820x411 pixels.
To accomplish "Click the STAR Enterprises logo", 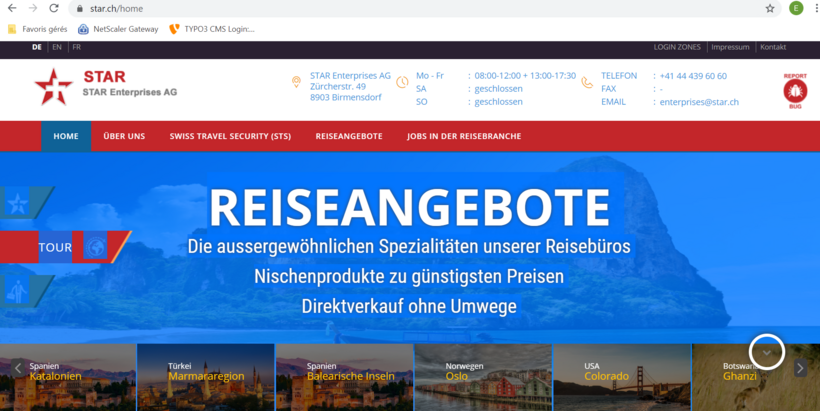I will pos(105,86).
